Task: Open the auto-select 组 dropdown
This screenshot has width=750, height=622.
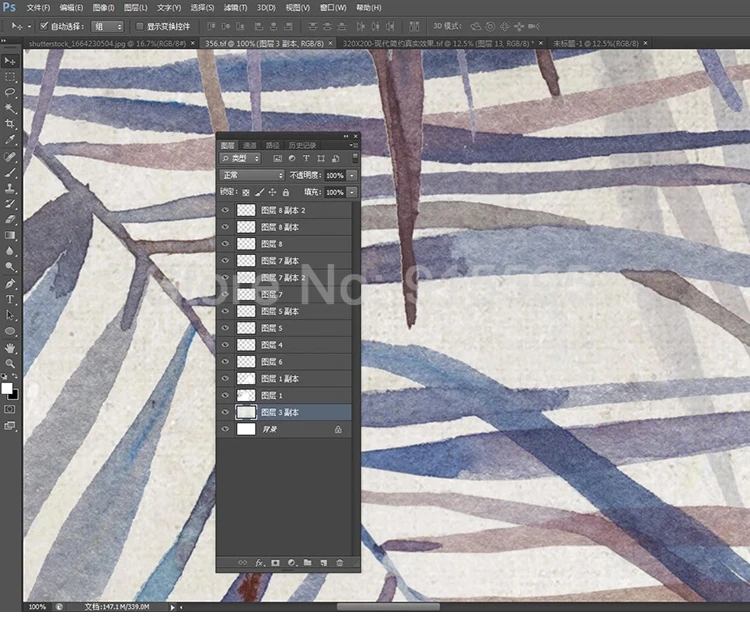Action: pyautogui.click(x=107, y=26)
